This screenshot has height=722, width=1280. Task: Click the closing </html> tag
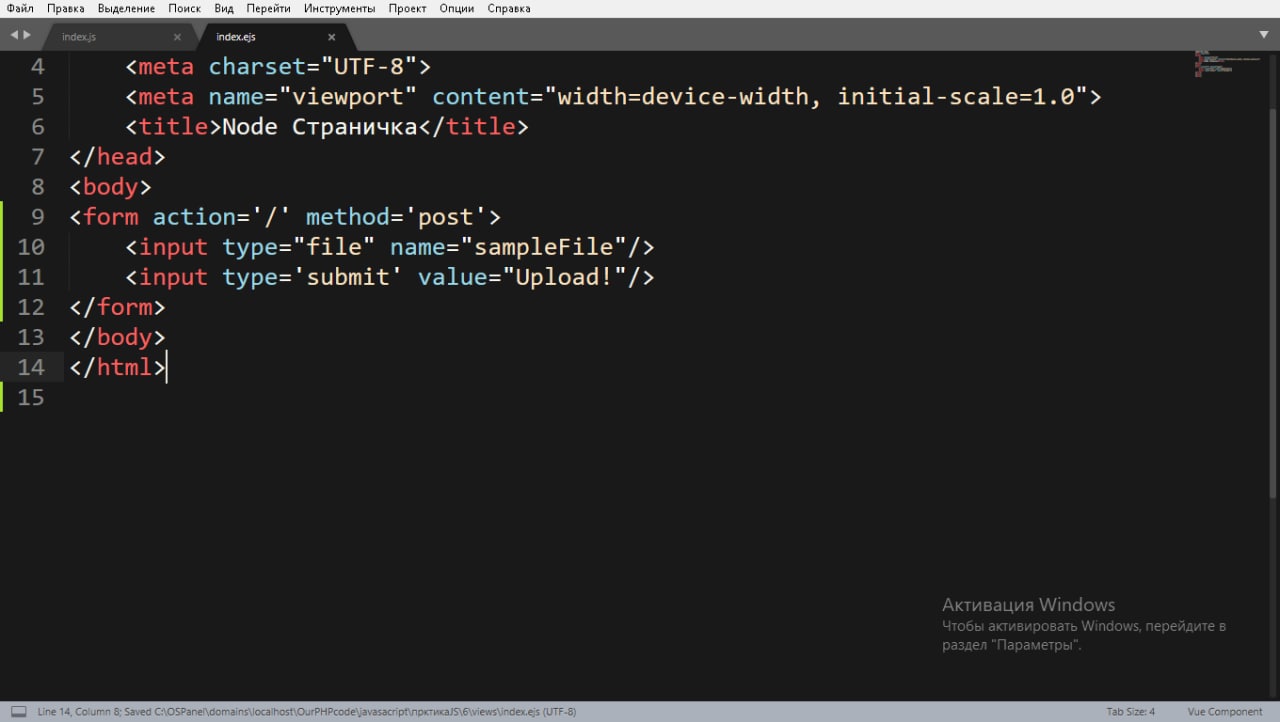point(117,367)
